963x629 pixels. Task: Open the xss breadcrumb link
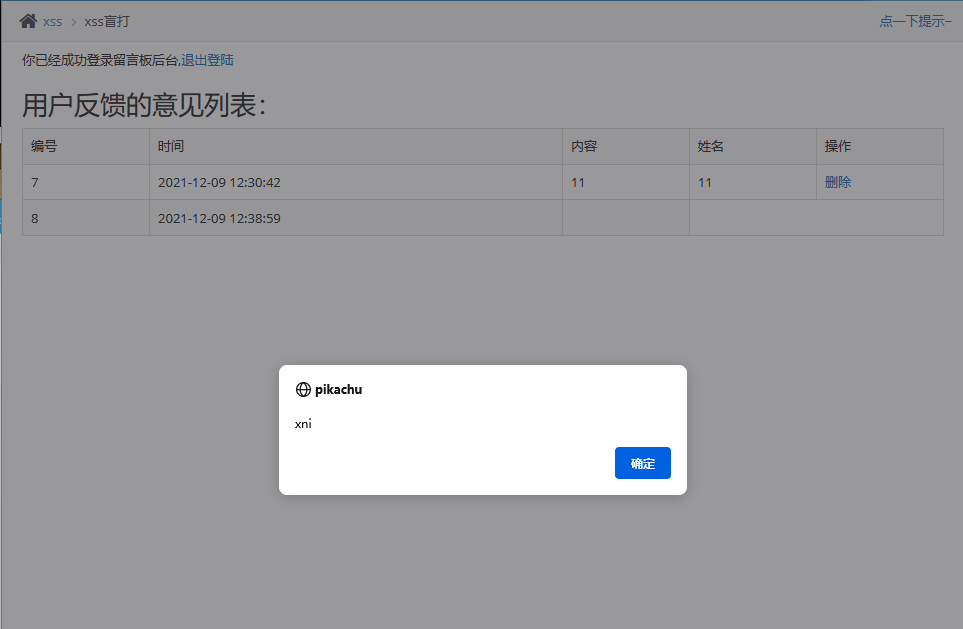pyautogui.click(x=52, y=21)
